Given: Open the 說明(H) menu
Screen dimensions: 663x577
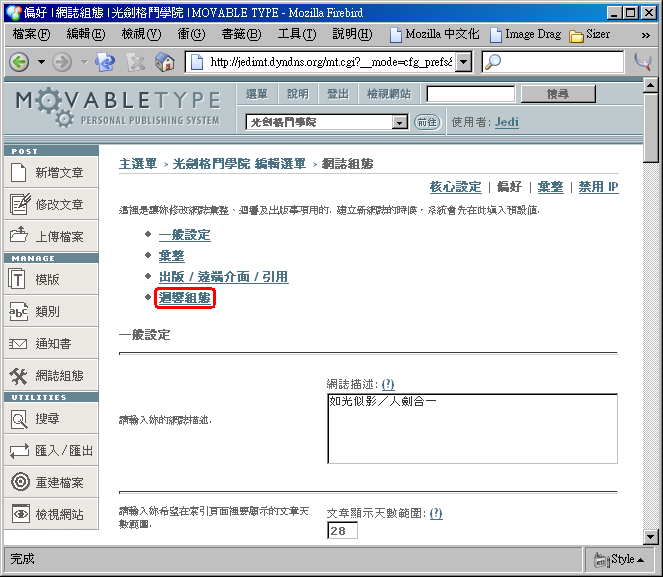Looking at the screenshot, I should tap(352, 34).
